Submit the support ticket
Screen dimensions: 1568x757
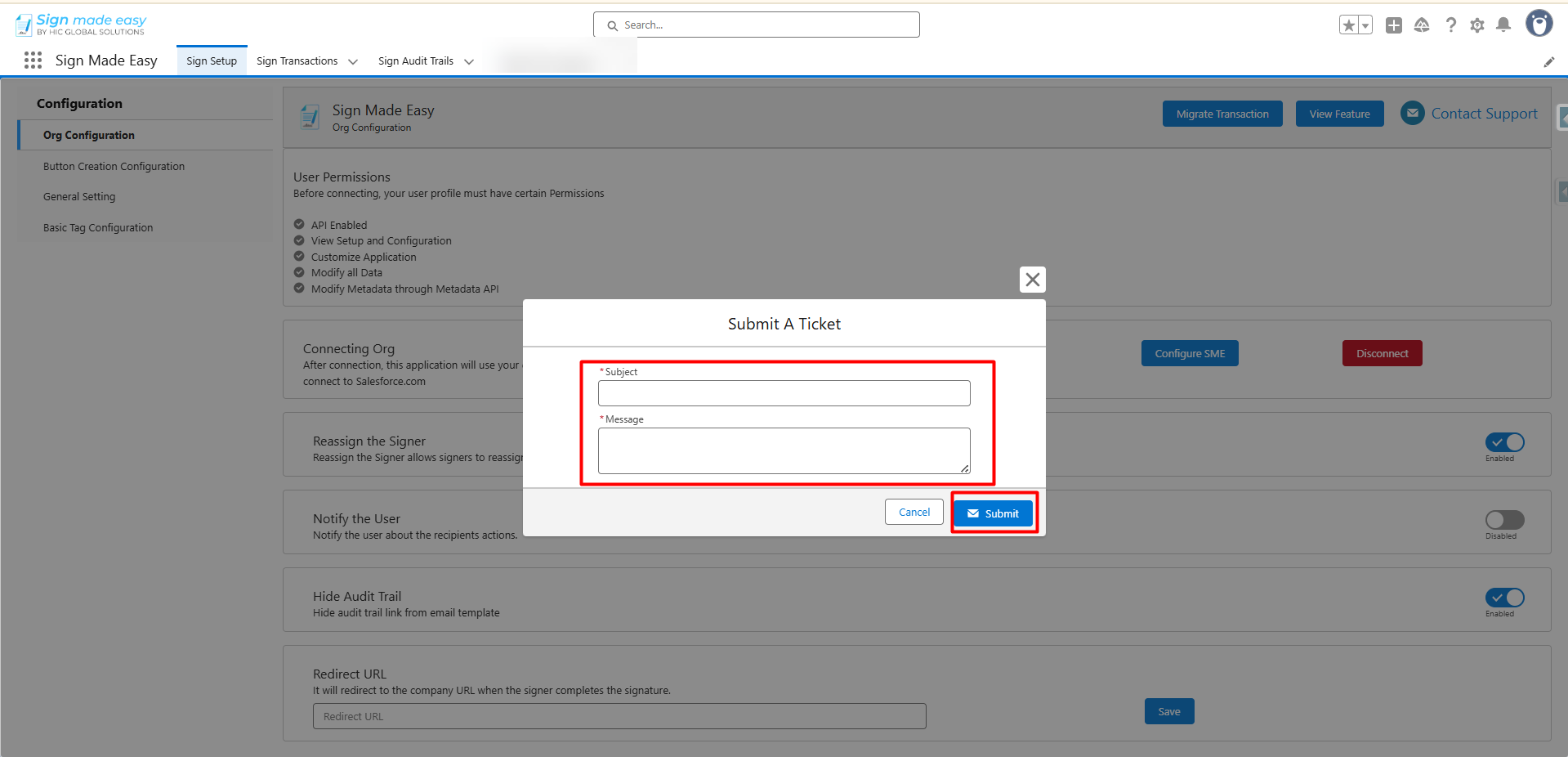[x=994, y=513]
